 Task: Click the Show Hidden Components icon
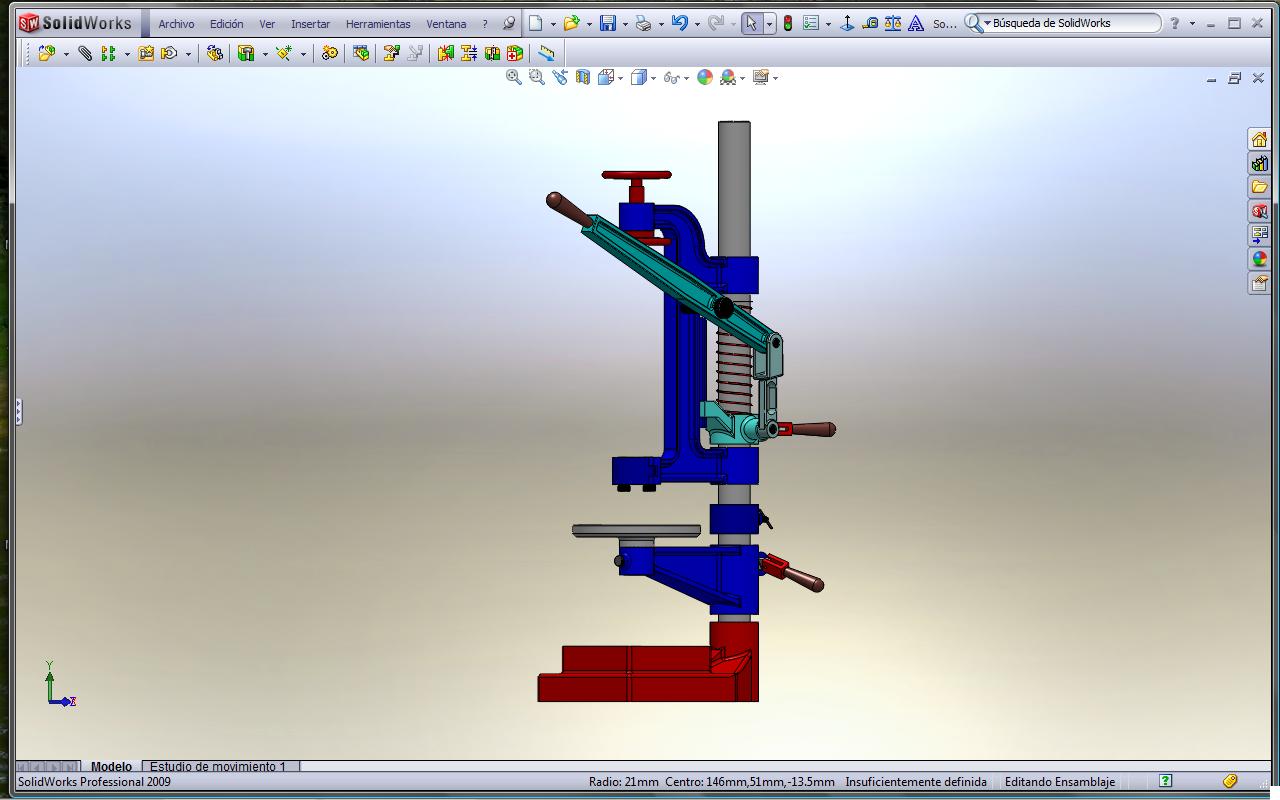click(x=214, y=54)
